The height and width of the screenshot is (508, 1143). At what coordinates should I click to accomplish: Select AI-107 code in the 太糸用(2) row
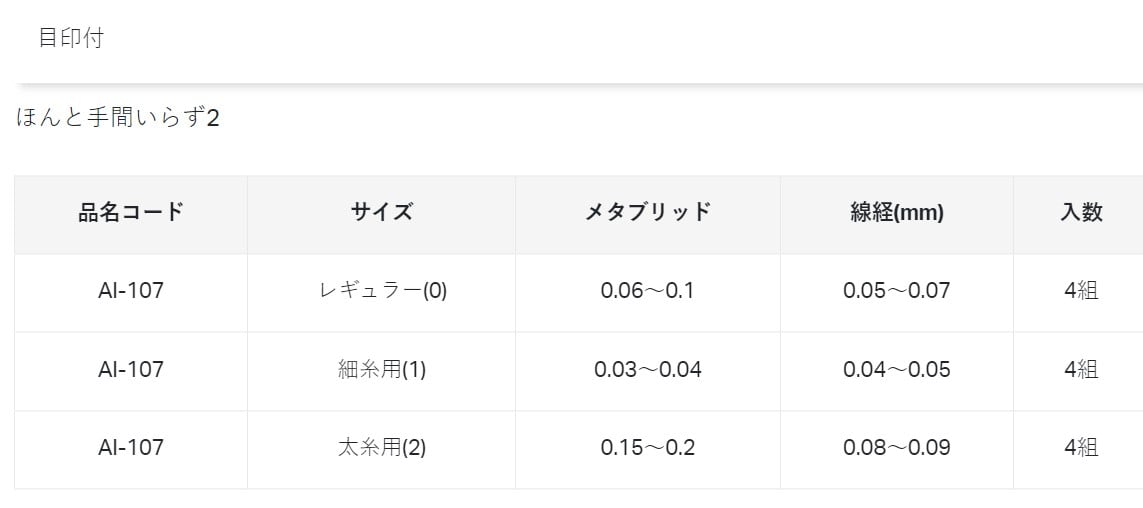tap(131, 447)
